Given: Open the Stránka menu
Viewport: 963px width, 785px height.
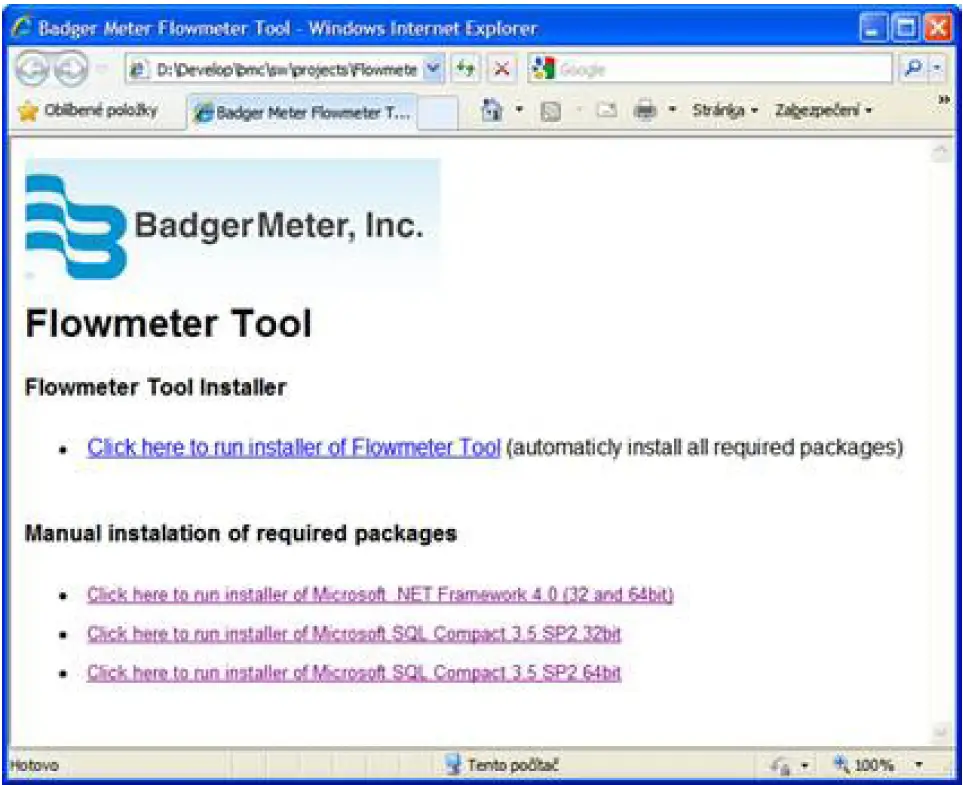Looking at the screenshot, I should click(725, 111).
